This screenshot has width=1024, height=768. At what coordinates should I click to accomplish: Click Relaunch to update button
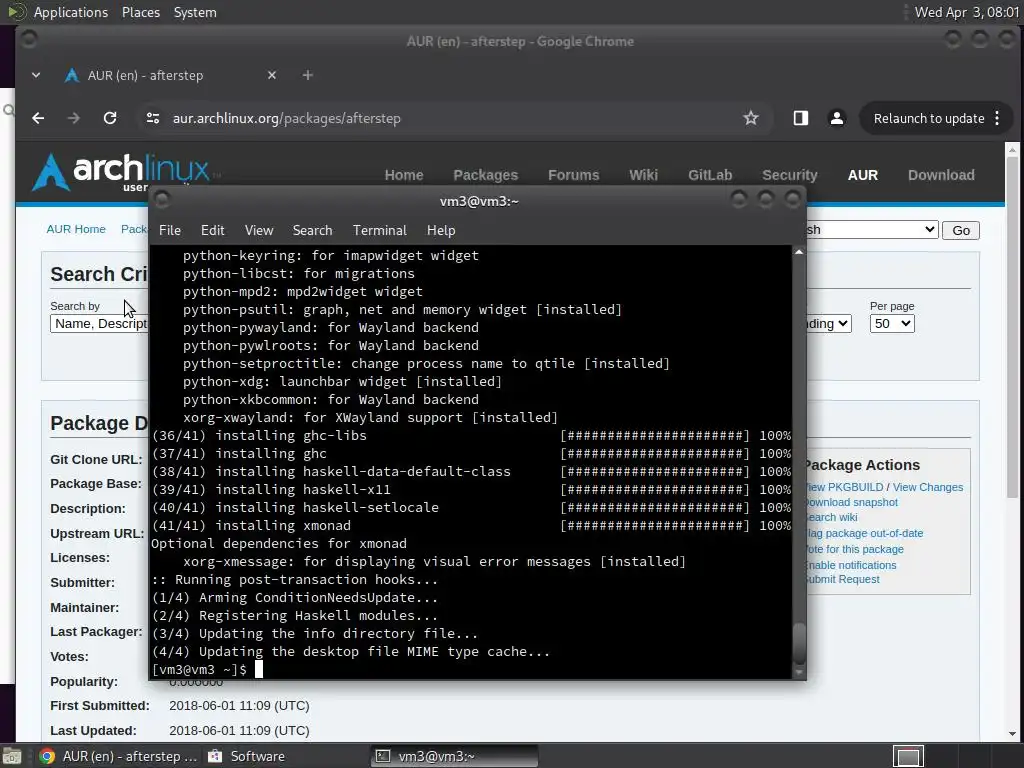click(929, 118)
